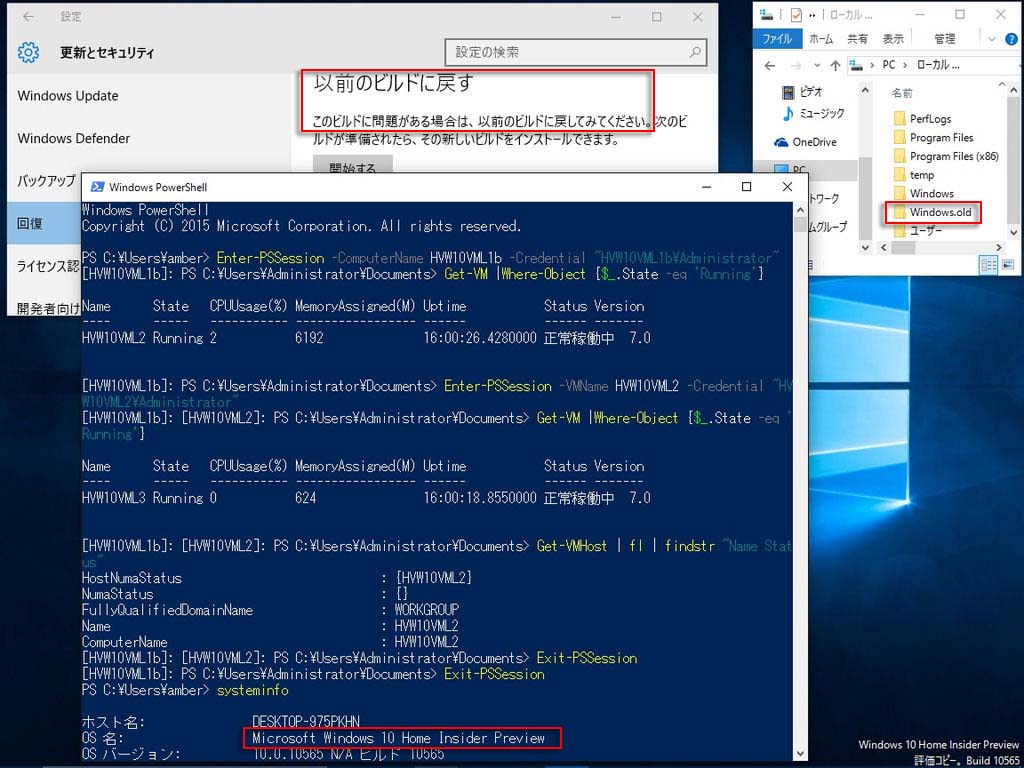Image resolution: width=1024 pixels, height=768 pixels.
Task: Click the Explorer forward arrow
Action: (x=796, y=65)
